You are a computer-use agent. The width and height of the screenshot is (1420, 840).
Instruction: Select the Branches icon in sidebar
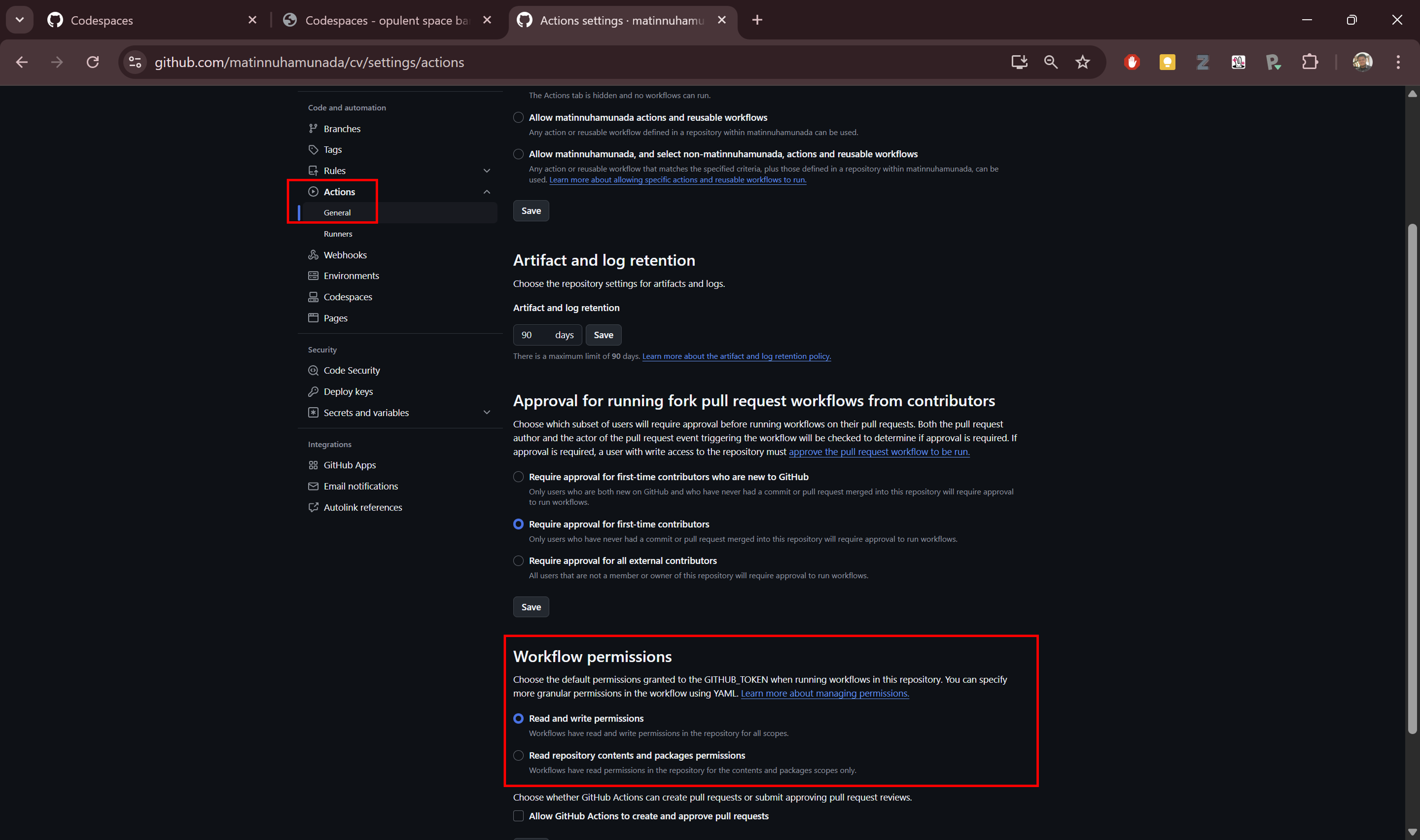(314, 129)
